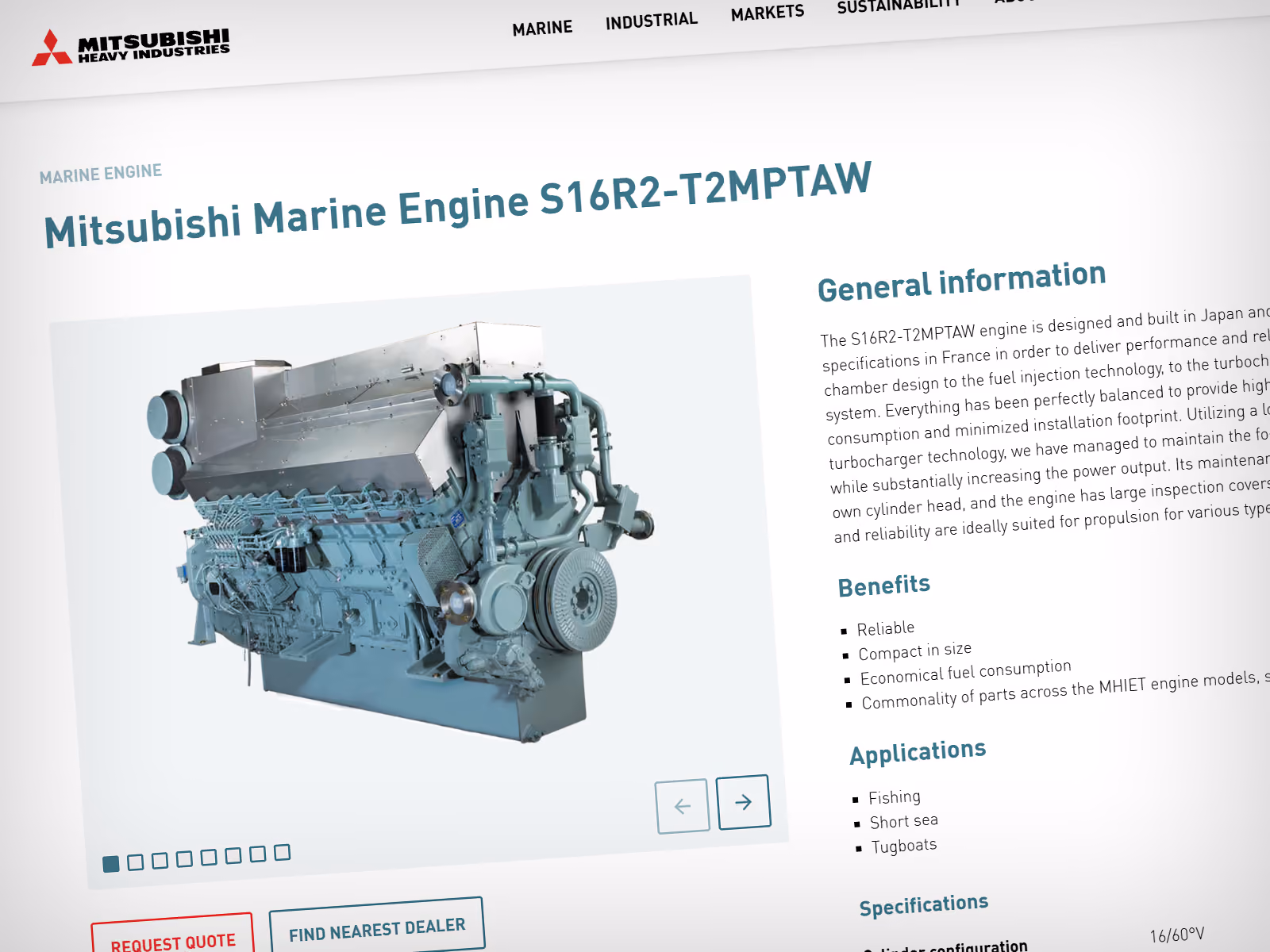Click the 16/60°V specification value
The image size is (1270, 952).
pos(1177,935)
